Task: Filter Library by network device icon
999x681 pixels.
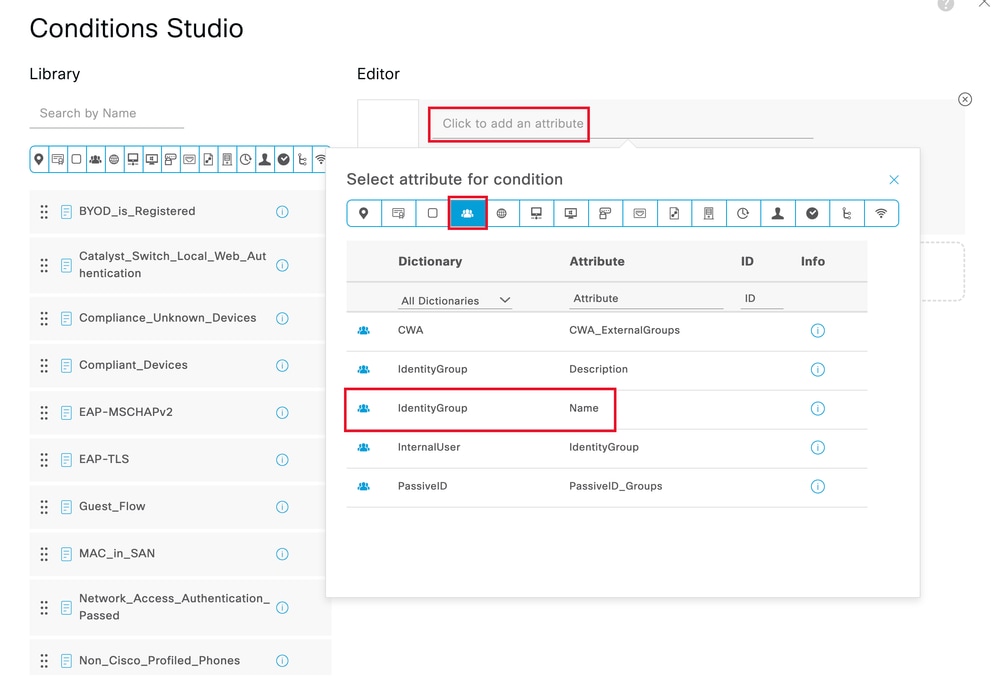Action: pyautogui.click(x=133, y=159)
